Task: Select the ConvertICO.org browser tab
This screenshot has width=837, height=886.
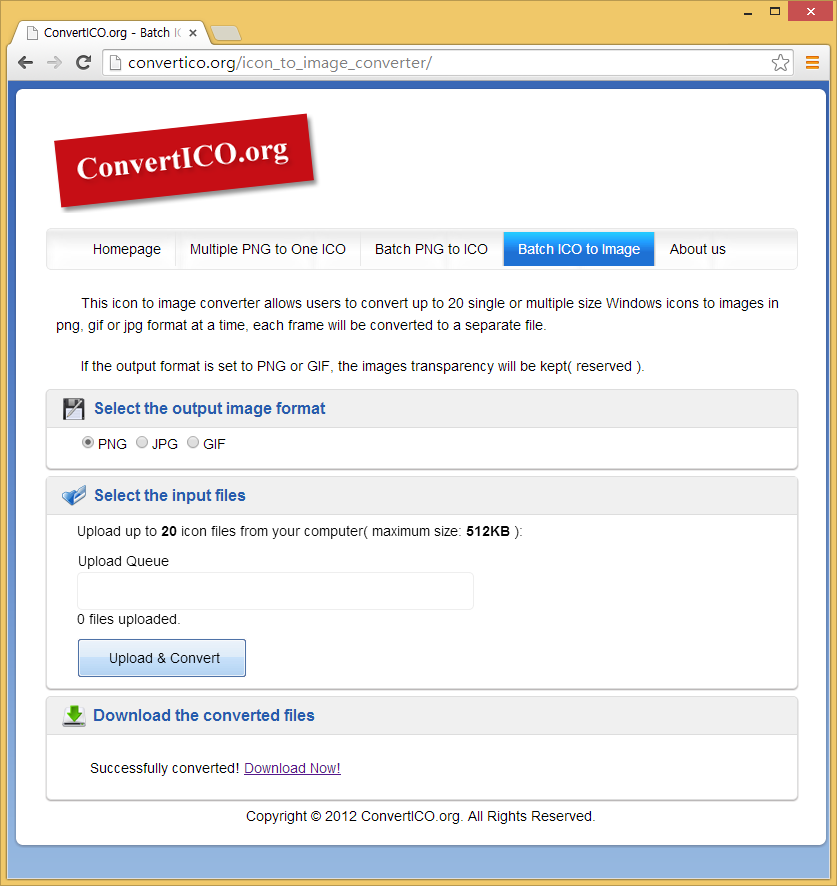Action: (111, 33)
